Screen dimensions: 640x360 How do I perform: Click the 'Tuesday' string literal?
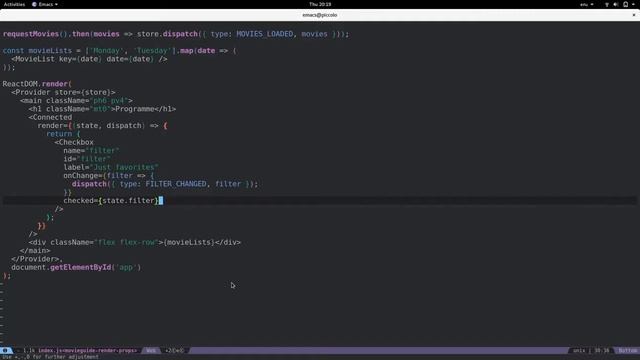[x=152, y=51]
